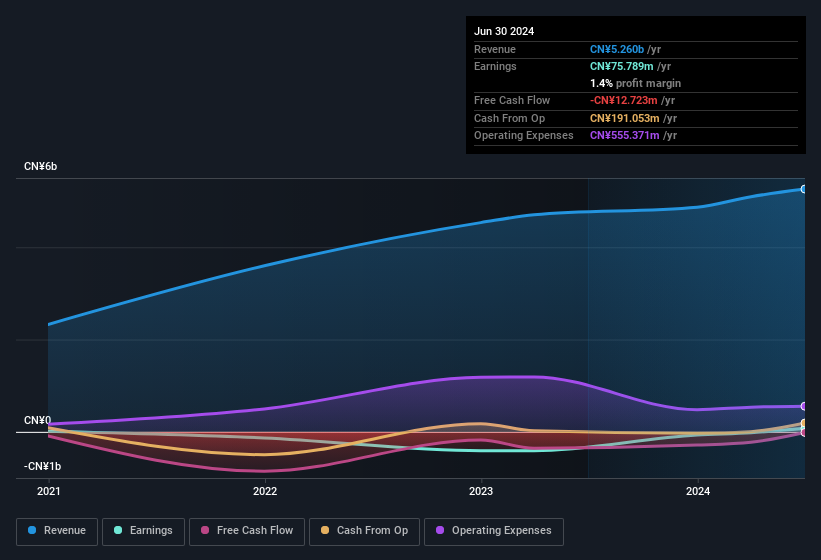Toggle the Earnings series in the legend

[x=143, y=531]
